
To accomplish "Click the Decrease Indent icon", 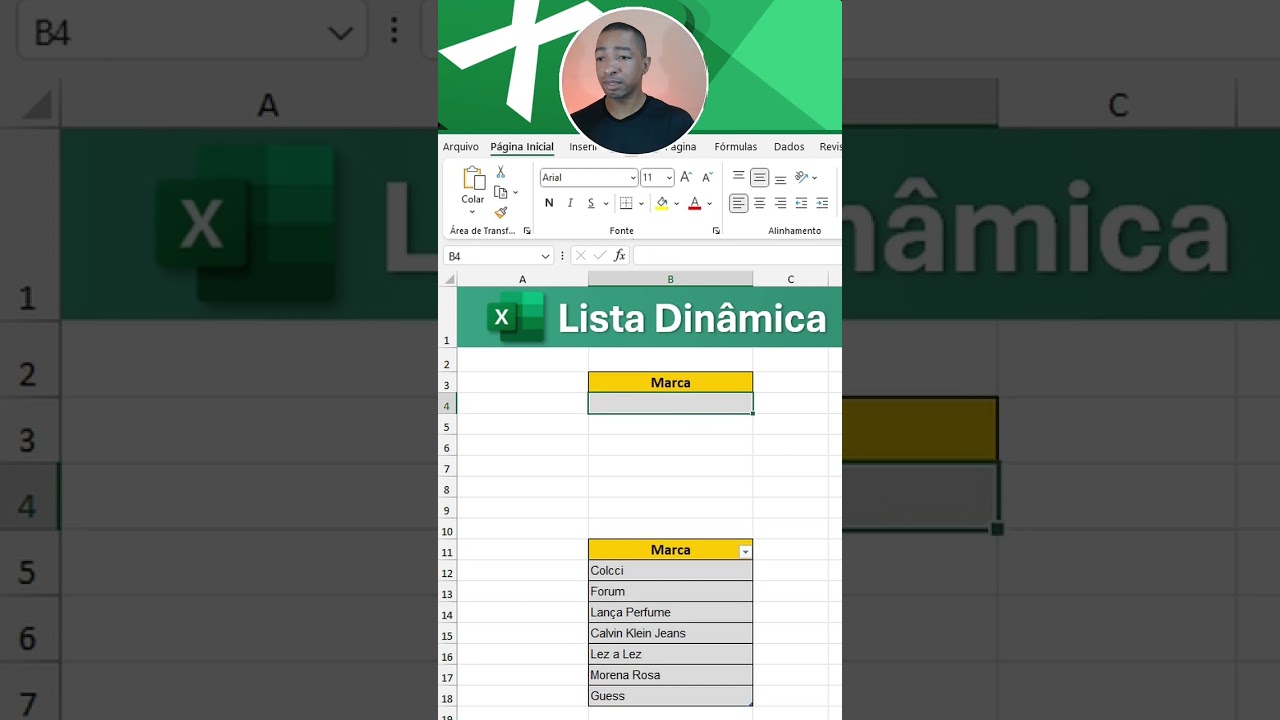I will click(801, 203).
